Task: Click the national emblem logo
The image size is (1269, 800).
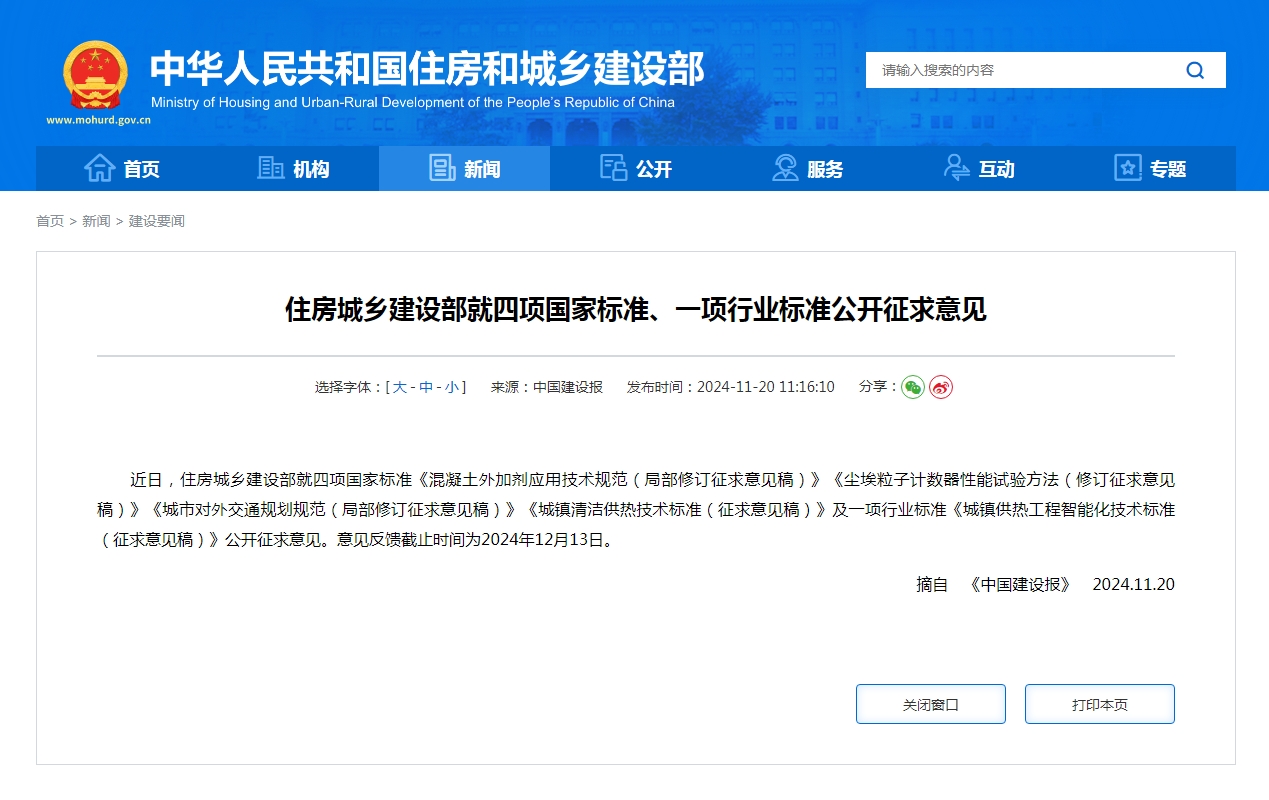Action: tap(94, 72)
